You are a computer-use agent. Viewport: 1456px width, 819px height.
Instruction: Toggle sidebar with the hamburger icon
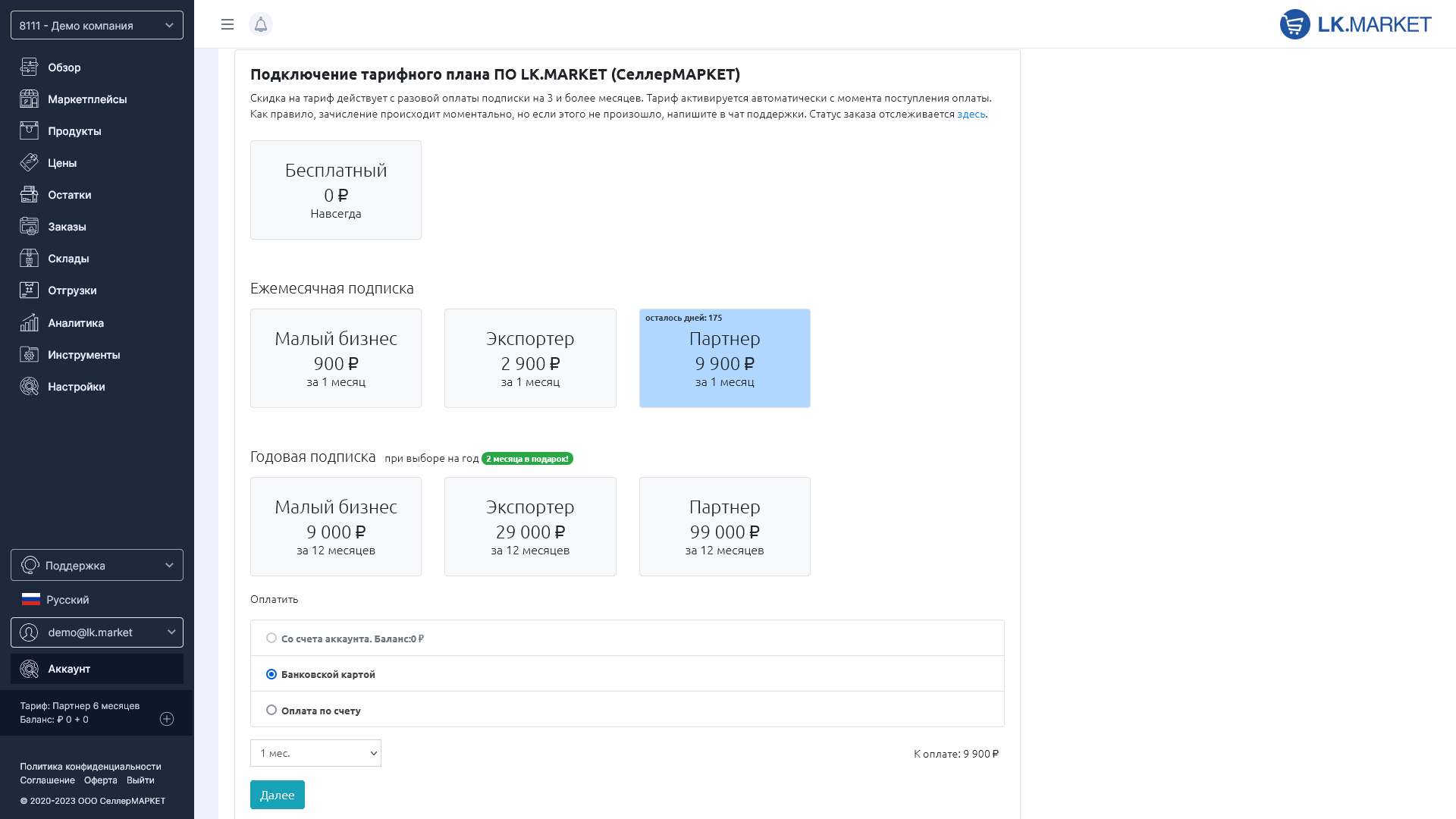point(227,24)
